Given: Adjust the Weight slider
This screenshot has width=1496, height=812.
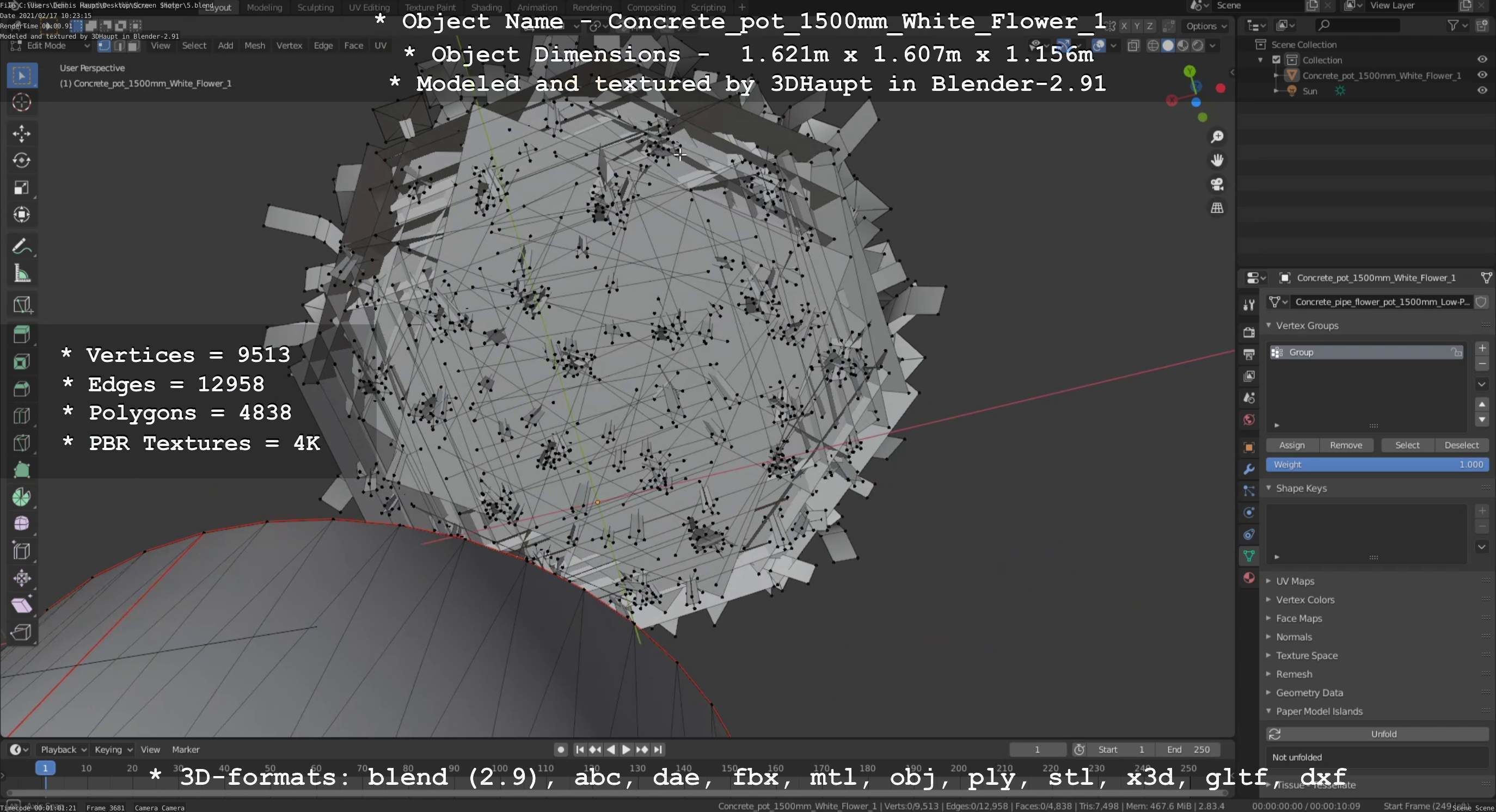Looking at the screenshot, I should tap(1376, 464).
